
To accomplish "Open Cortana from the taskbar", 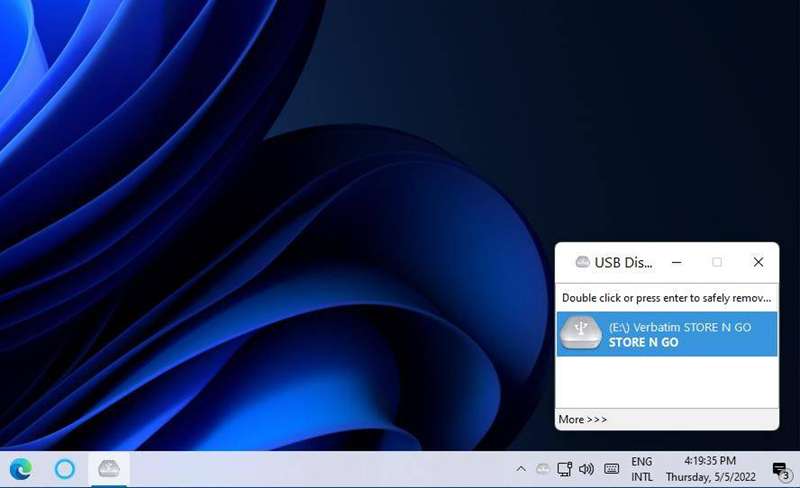I will (x=65, y=469).
